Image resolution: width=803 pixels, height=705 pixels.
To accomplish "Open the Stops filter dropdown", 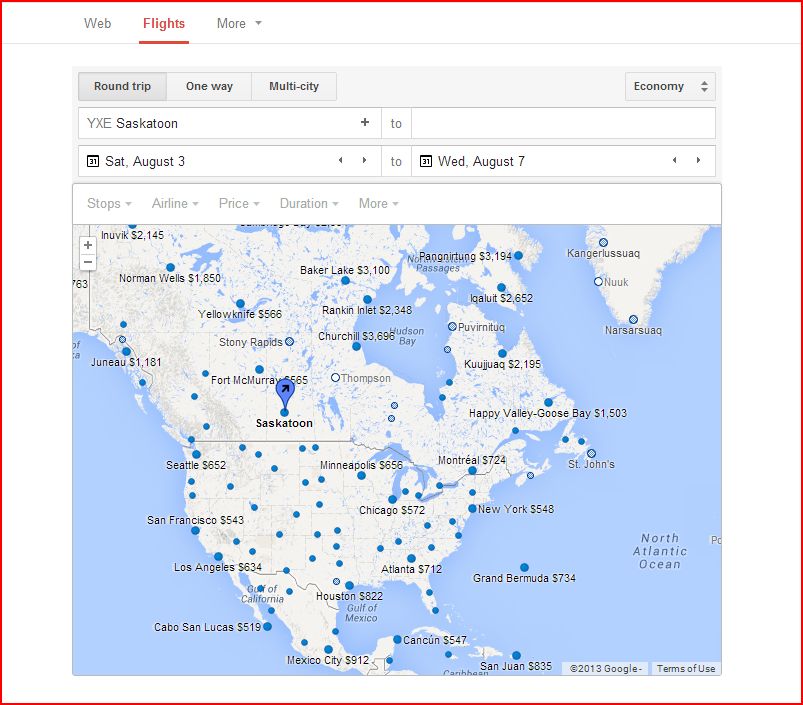I will pyautogui.click(x=106, y=203).
